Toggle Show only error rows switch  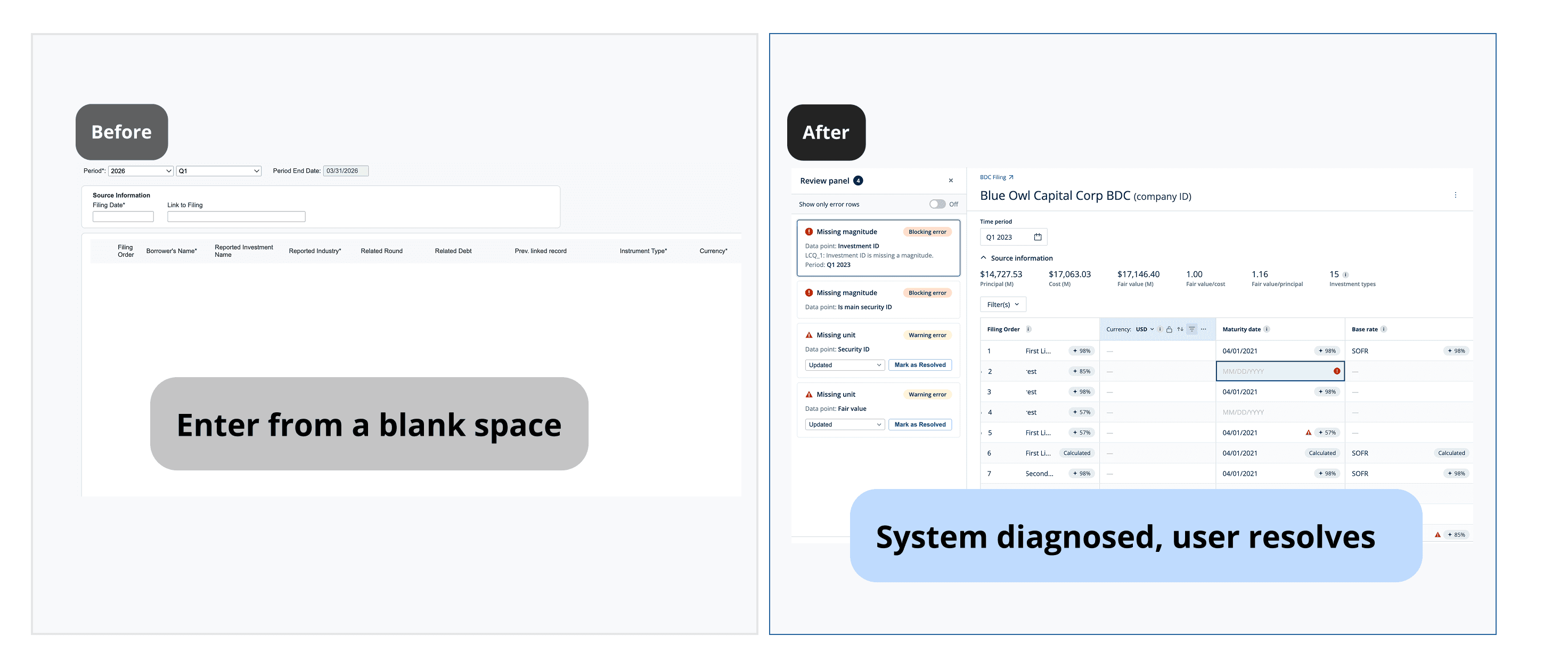point(937,204)
